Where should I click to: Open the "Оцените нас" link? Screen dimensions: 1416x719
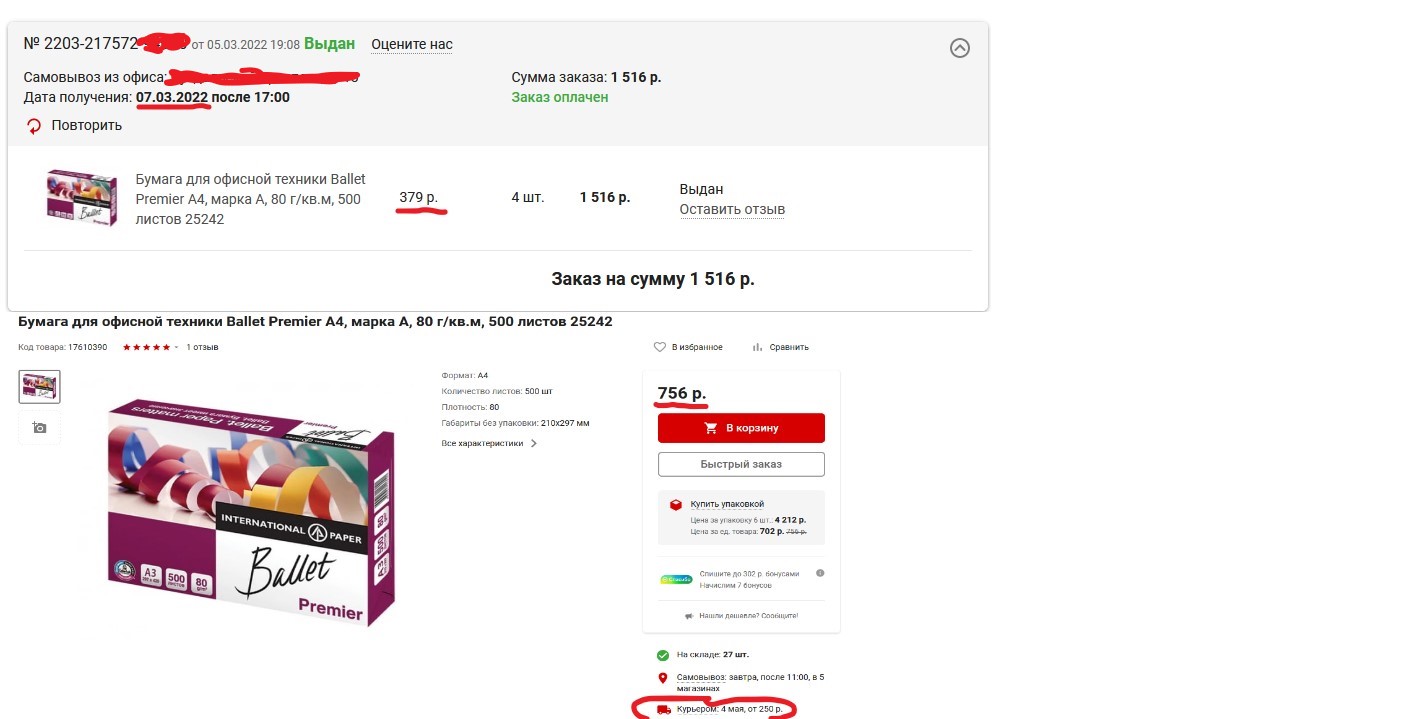pyautogui.click(x=412, y=44)
